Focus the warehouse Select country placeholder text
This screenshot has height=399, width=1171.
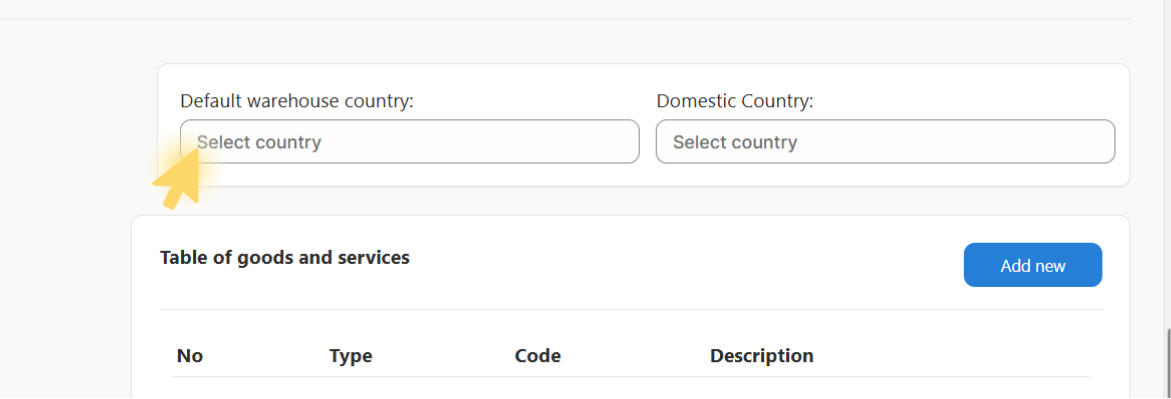pos(258,142)
